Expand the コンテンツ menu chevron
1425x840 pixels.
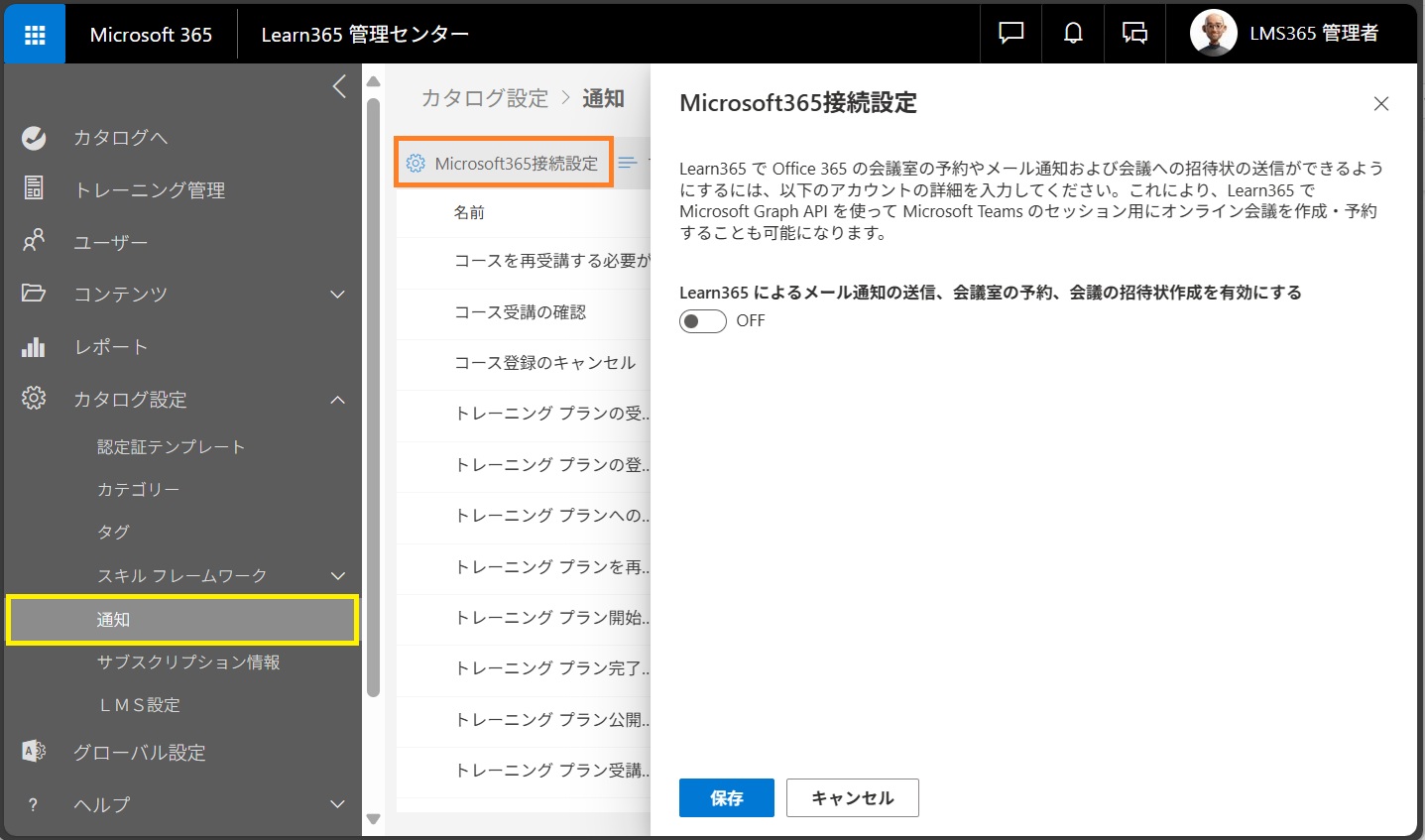coord(337,295)
